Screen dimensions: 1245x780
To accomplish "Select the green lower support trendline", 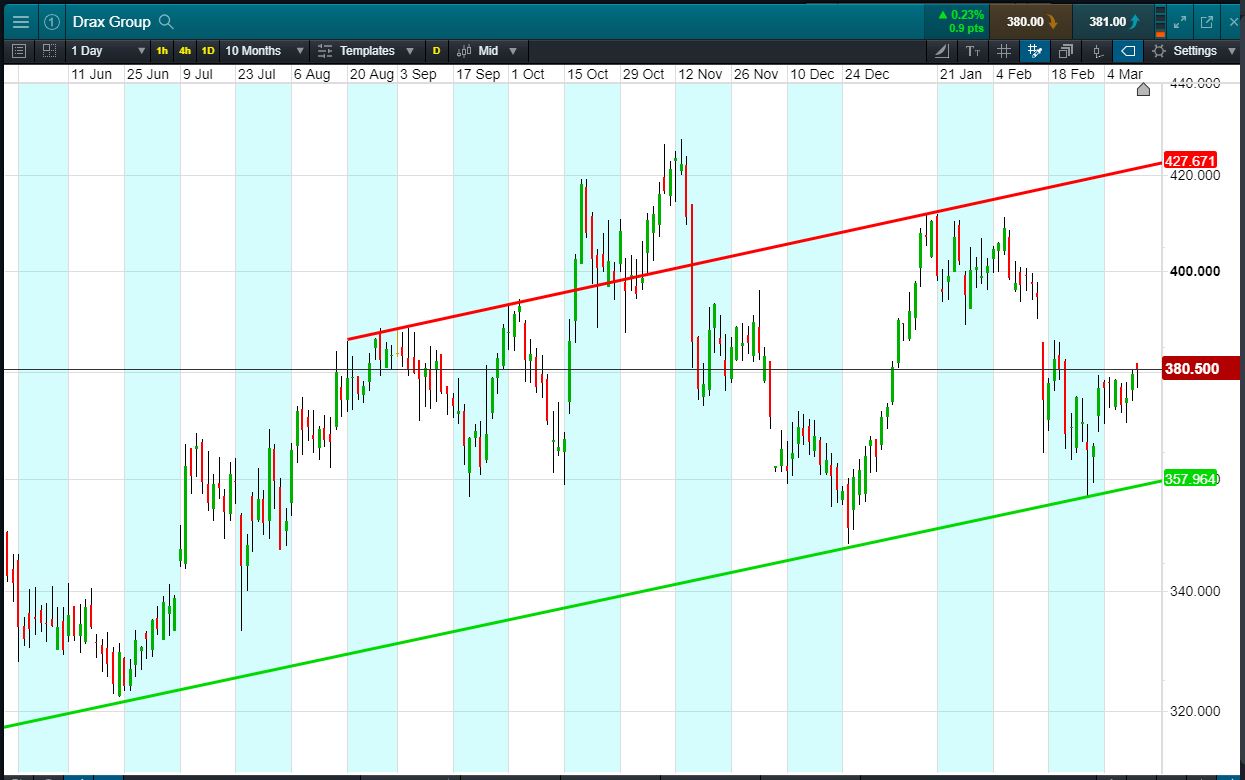I will click(x=582, y=603).
